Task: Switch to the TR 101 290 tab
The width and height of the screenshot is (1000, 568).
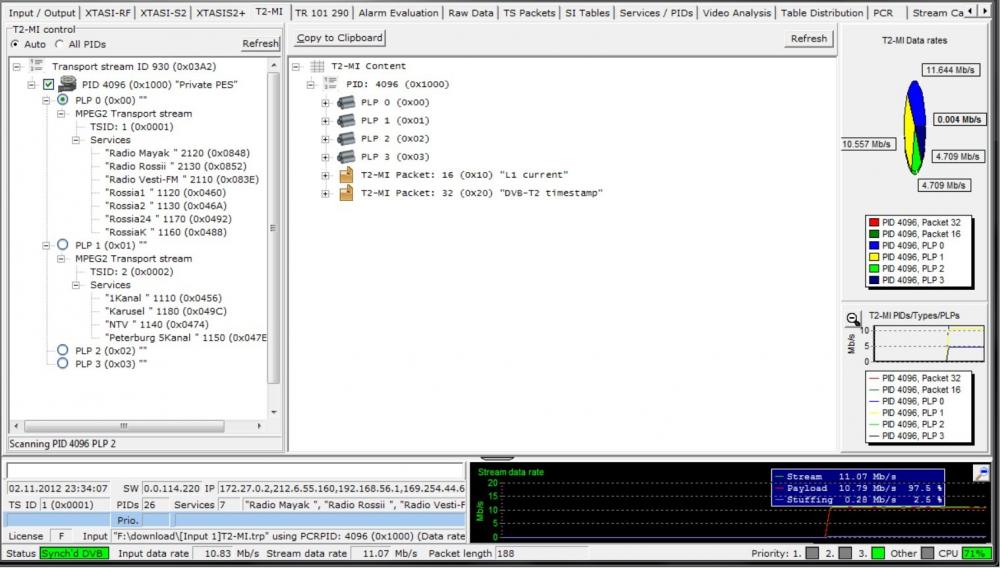Action: coord(322,13)
